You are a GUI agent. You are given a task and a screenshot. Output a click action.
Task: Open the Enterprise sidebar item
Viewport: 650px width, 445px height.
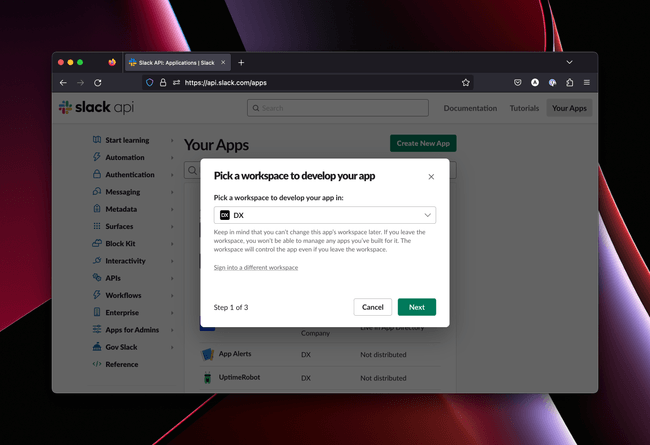pos(122,313)
